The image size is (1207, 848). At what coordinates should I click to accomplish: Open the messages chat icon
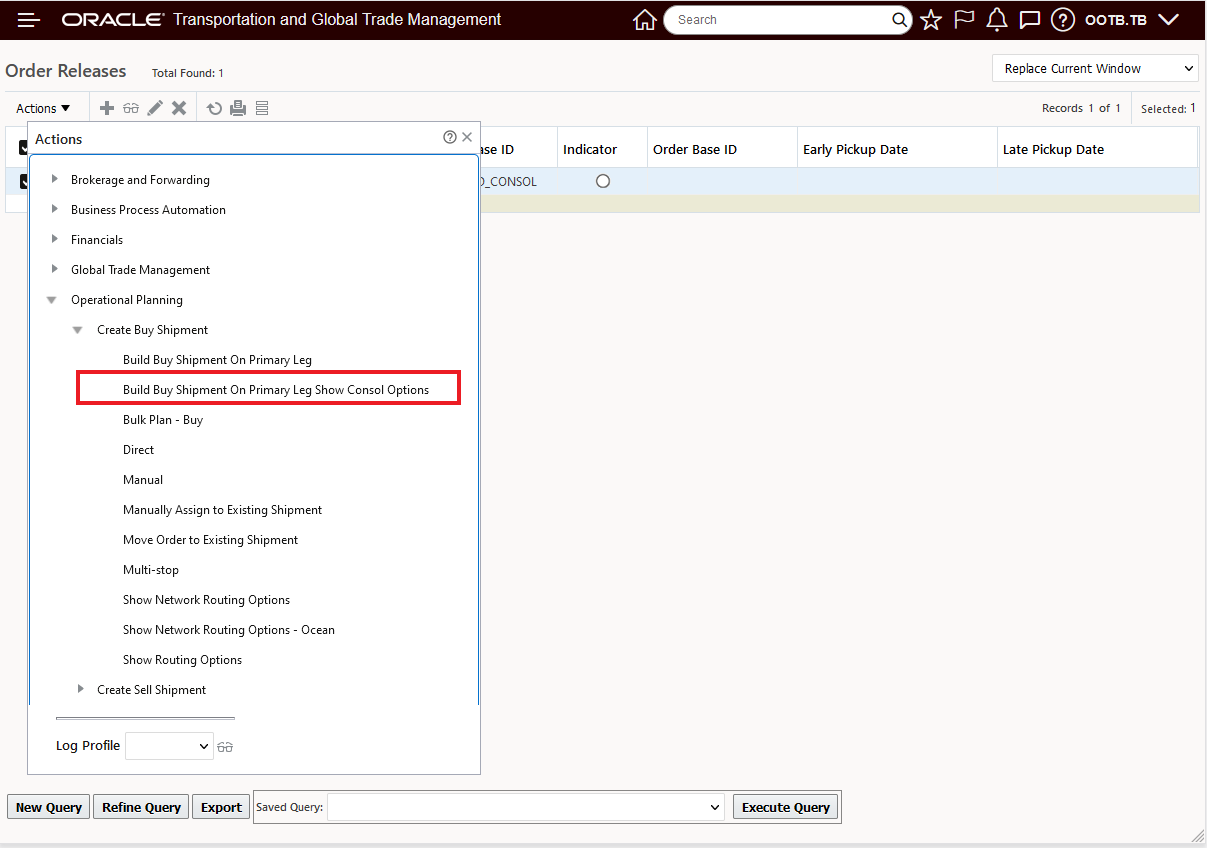(1029, 19)
